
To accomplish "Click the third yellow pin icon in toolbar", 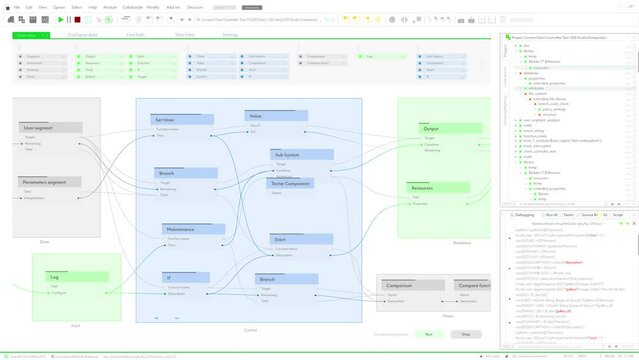I will (368, 19).
